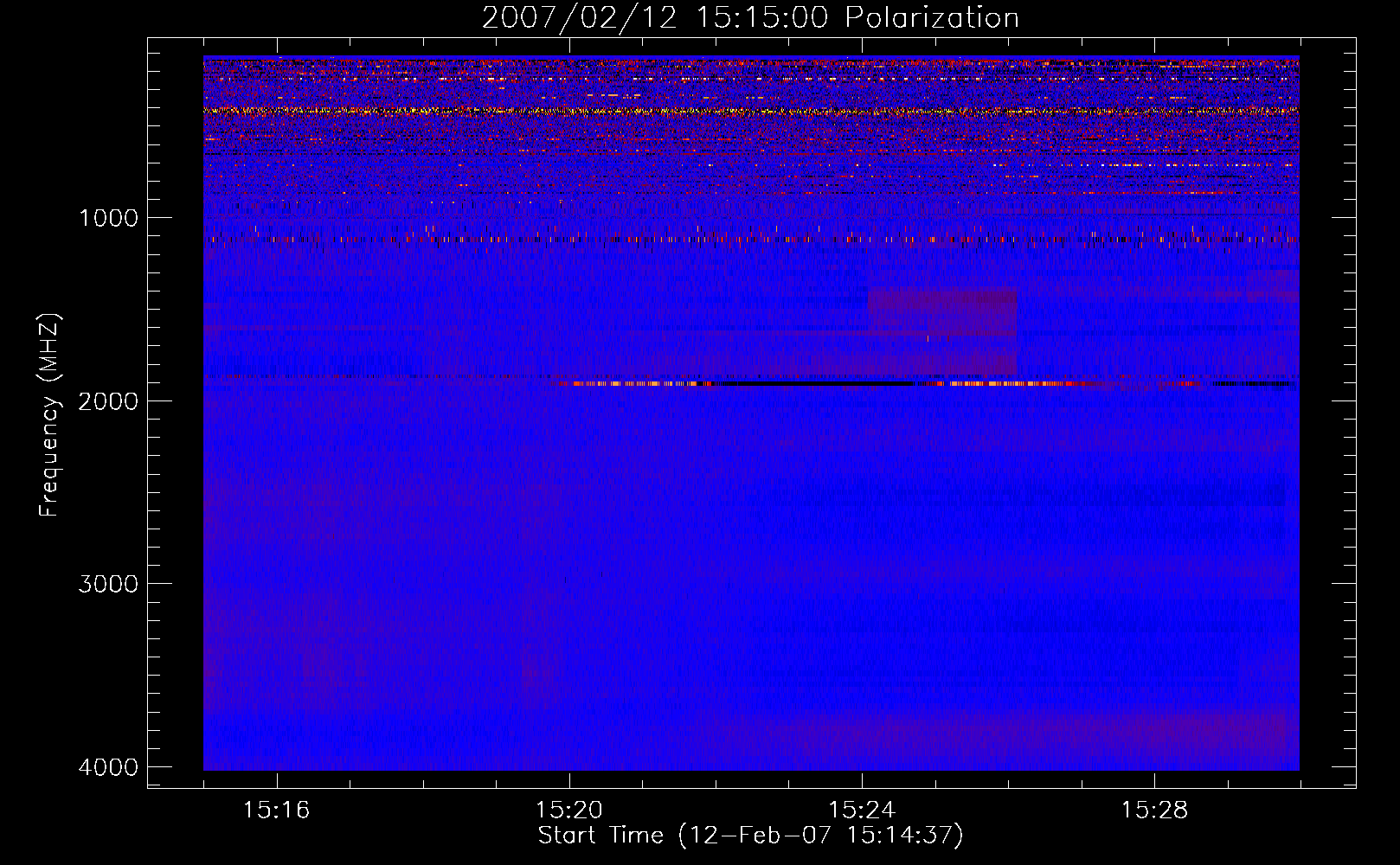This screenshot has width=1400, height=865.
Task: Click the bright yellow noise band near top
Action: click(x=751, y=111)
